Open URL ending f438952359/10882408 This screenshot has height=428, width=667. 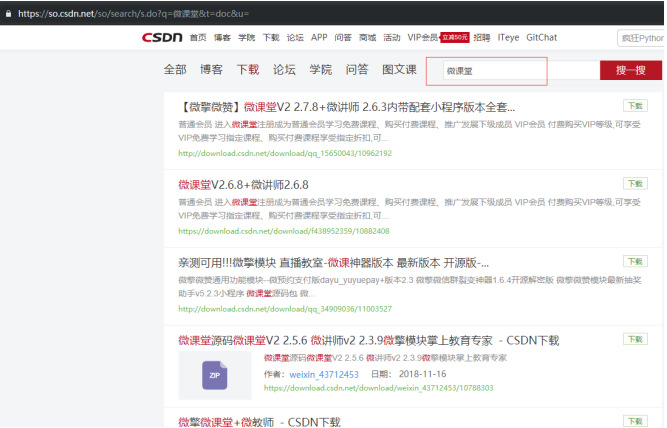tap(284, 231)
